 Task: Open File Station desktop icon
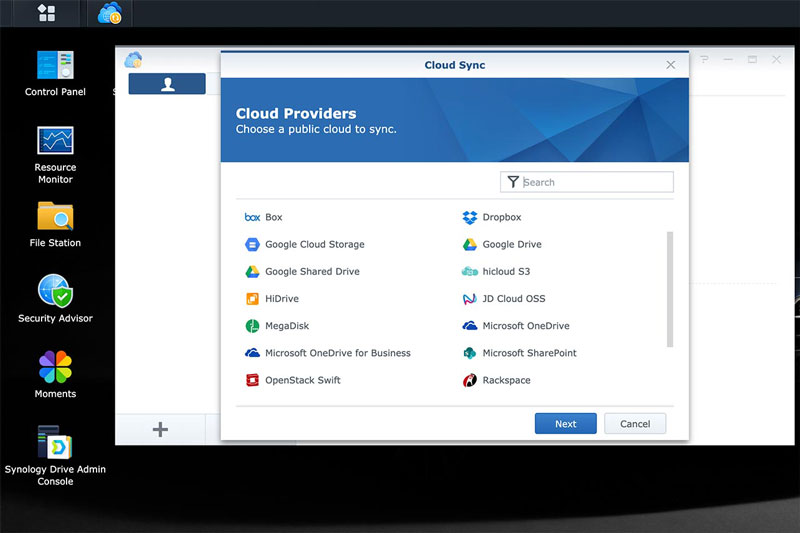55,216
